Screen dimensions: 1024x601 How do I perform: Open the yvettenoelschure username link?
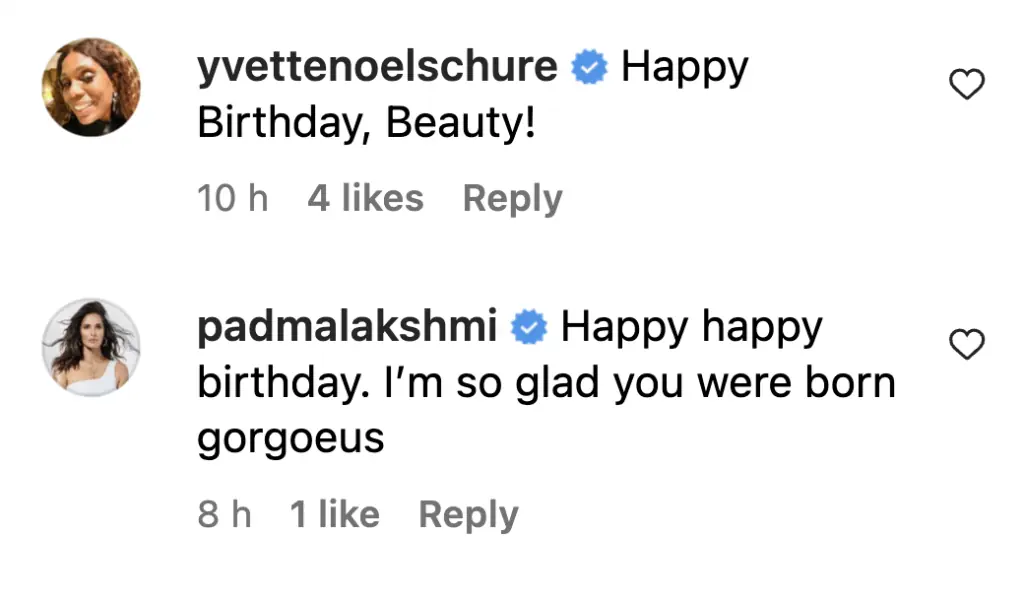point(377,67)
